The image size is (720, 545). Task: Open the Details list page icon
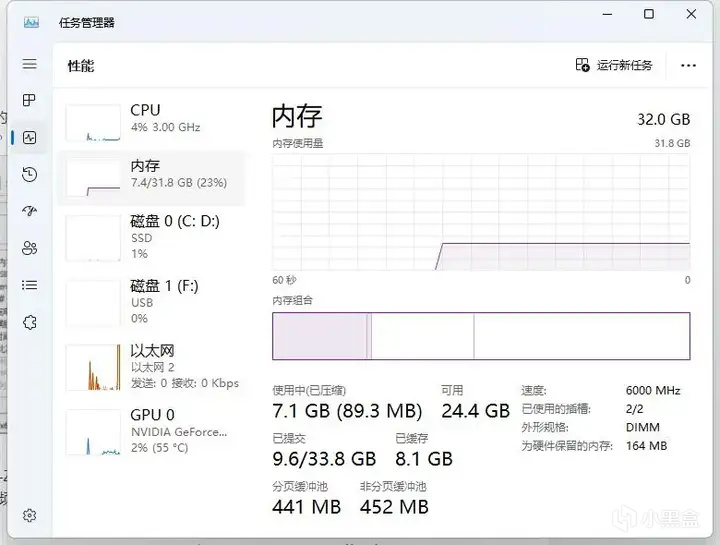30,285
